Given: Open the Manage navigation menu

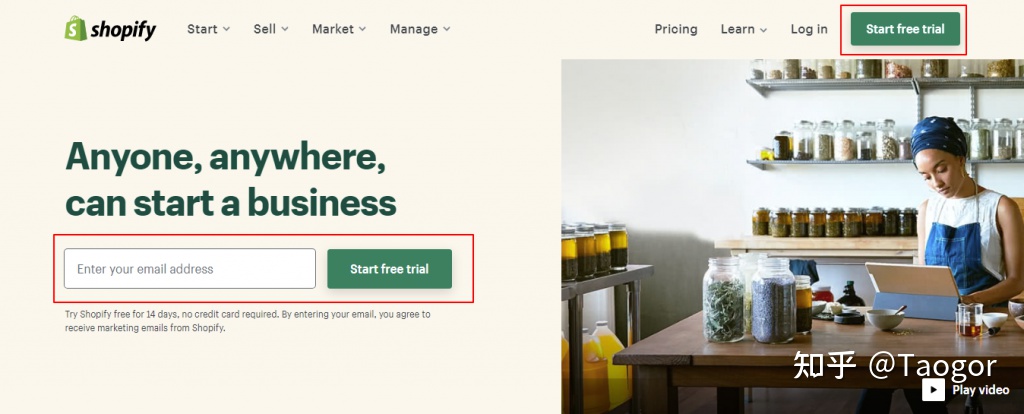Looking at the screenshot, I should point(420,29).
